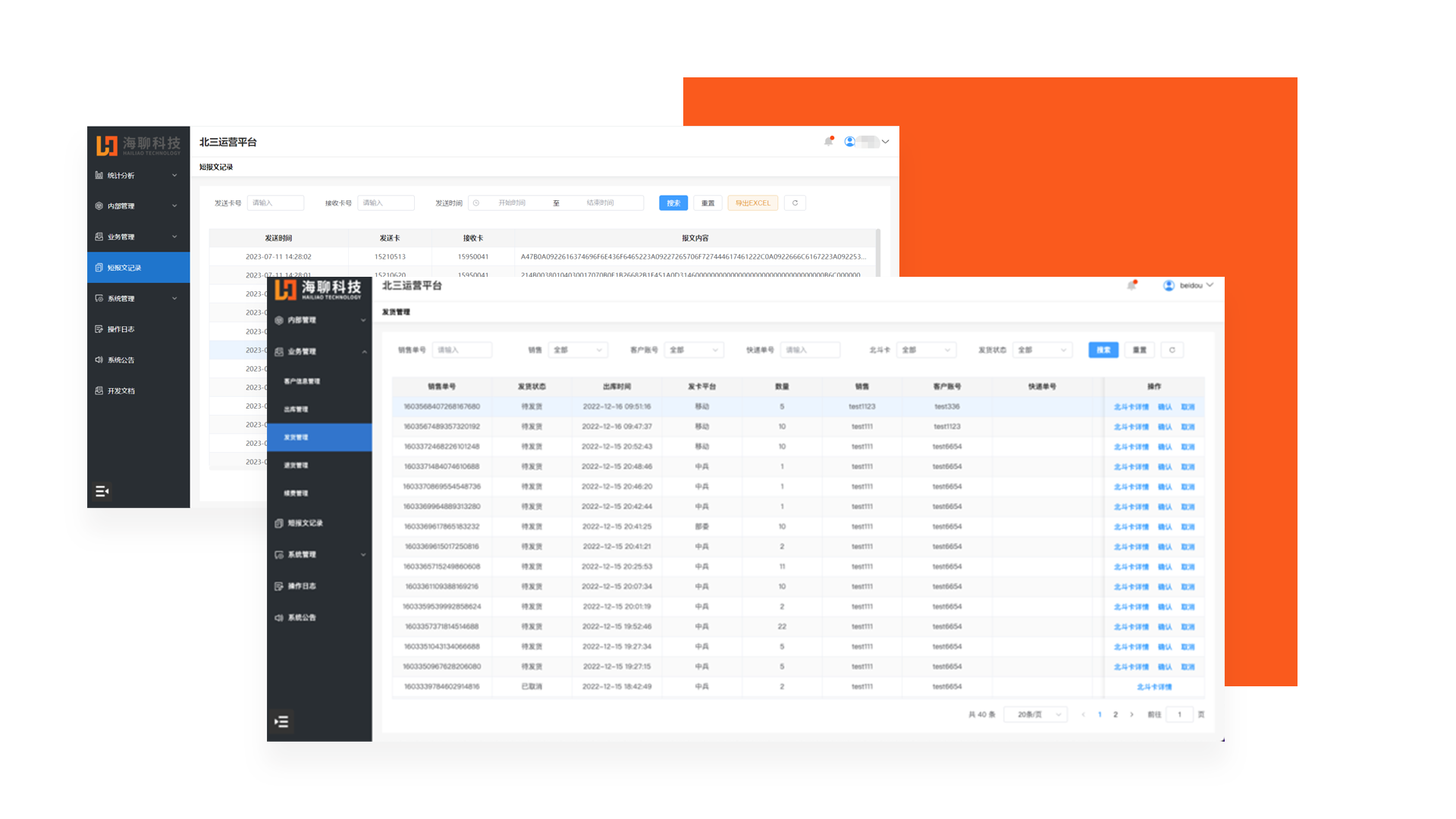Image resolution: width=1456 pixels, height=819 pixels.
Task: Open the beidou user account menu
Action: (x=1189, y=285)
